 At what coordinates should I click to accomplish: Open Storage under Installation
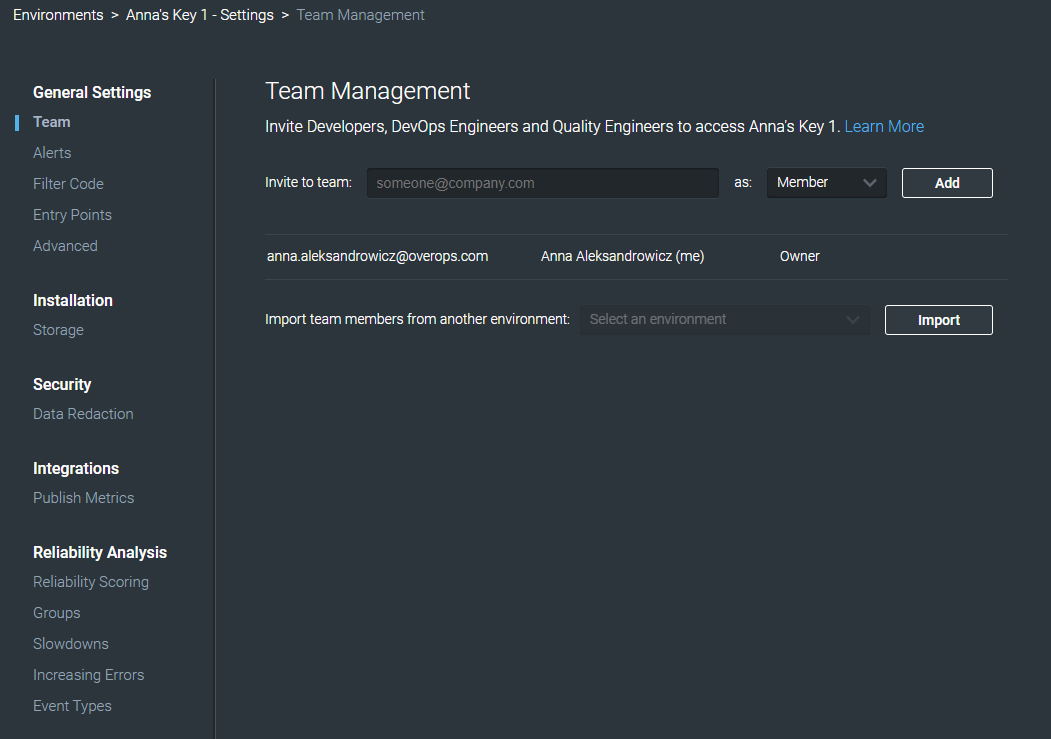[x=58, y=330]
